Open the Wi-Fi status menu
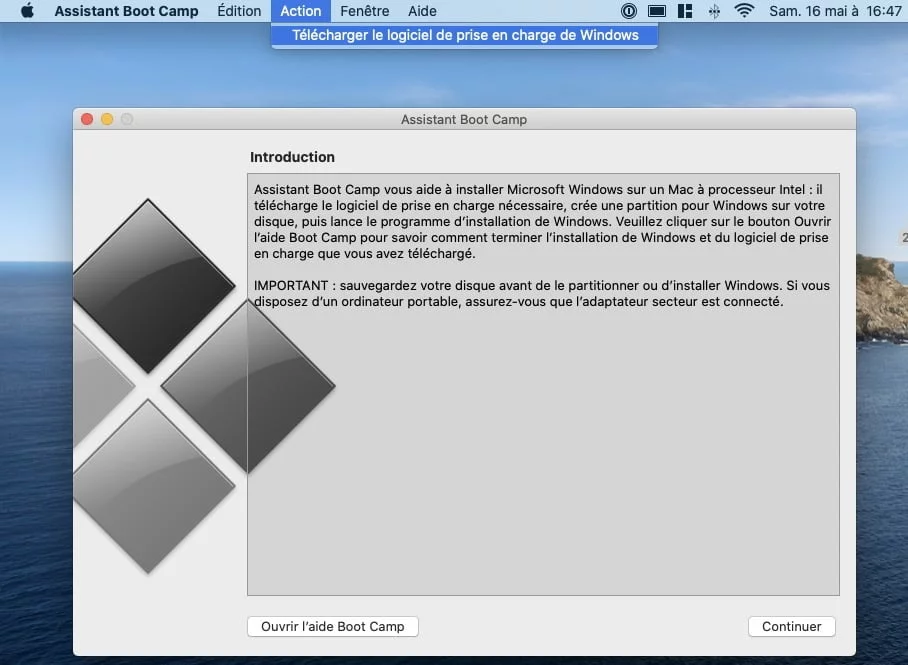Screen dimensions: 908x665 click(x=744, y=11)
